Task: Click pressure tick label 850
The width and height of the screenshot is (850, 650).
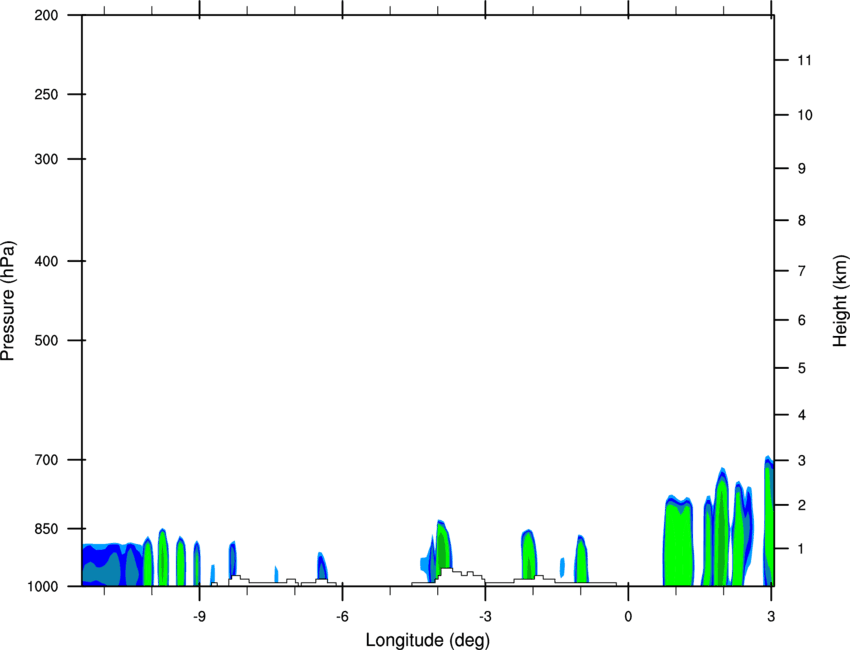Action: 46,529
